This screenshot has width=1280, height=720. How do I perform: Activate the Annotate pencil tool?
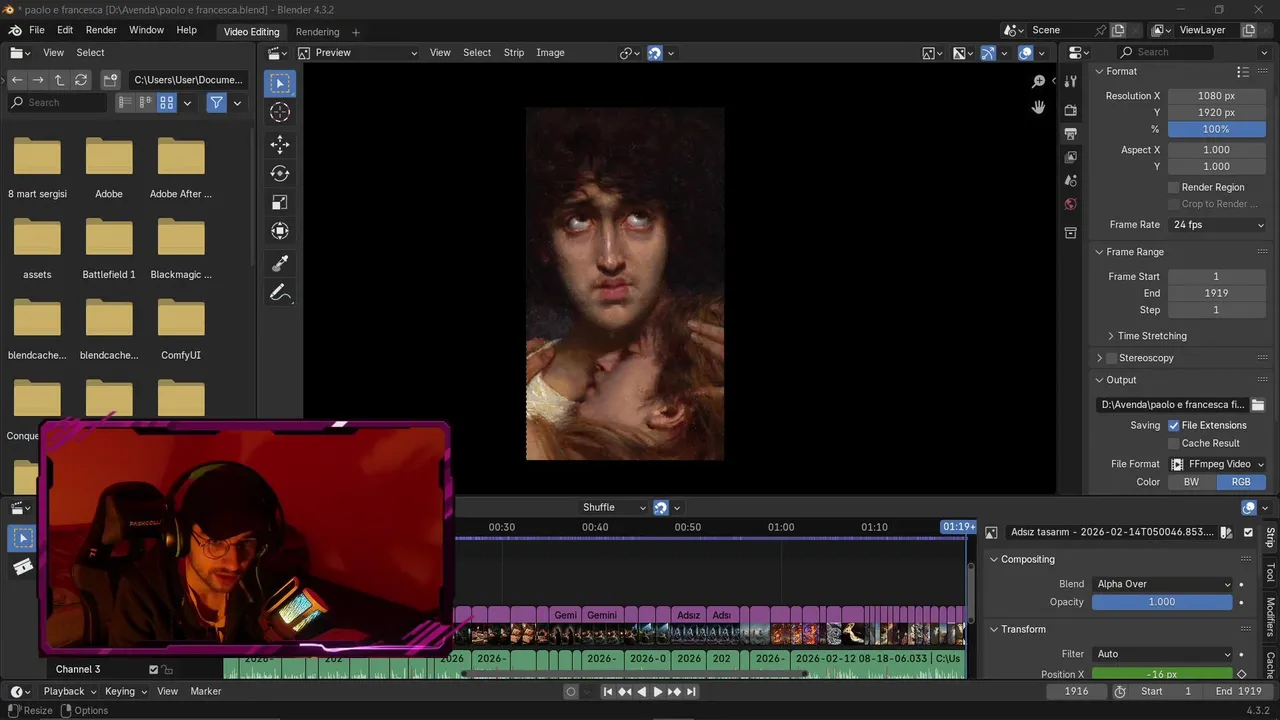click(x=280, y=294)
